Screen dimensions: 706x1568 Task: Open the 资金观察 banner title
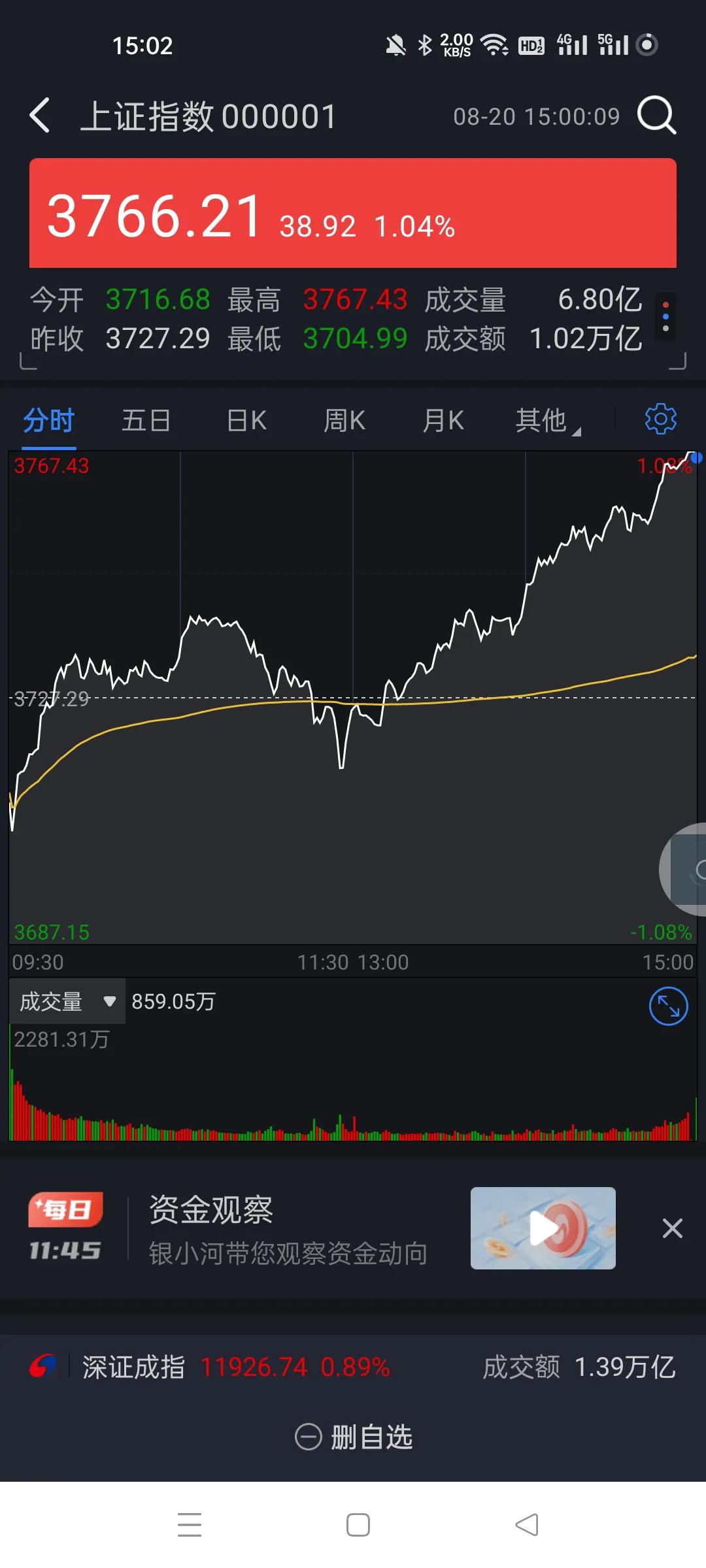[x=211, y=1209]
